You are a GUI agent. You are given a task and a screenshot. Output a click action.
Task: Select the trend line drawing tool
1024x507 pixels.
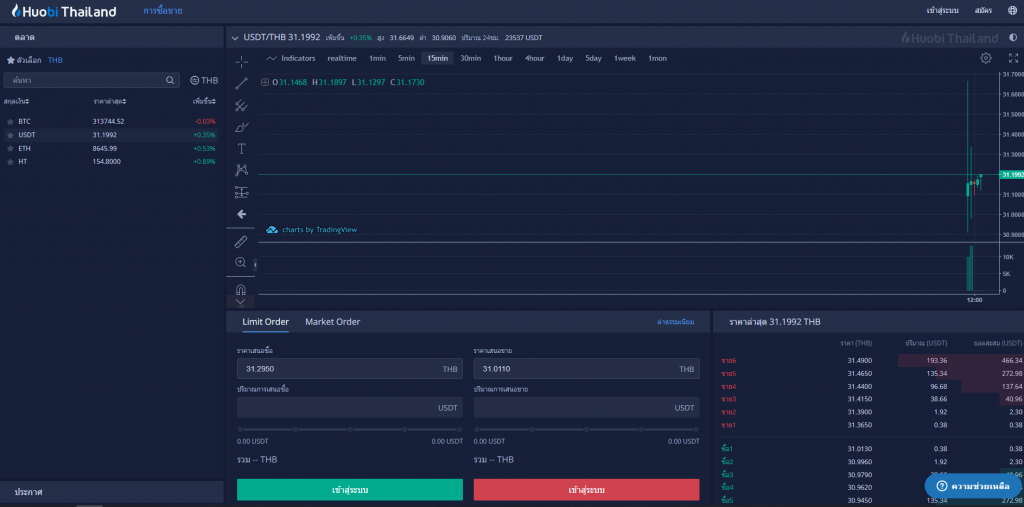pos(241,83)
